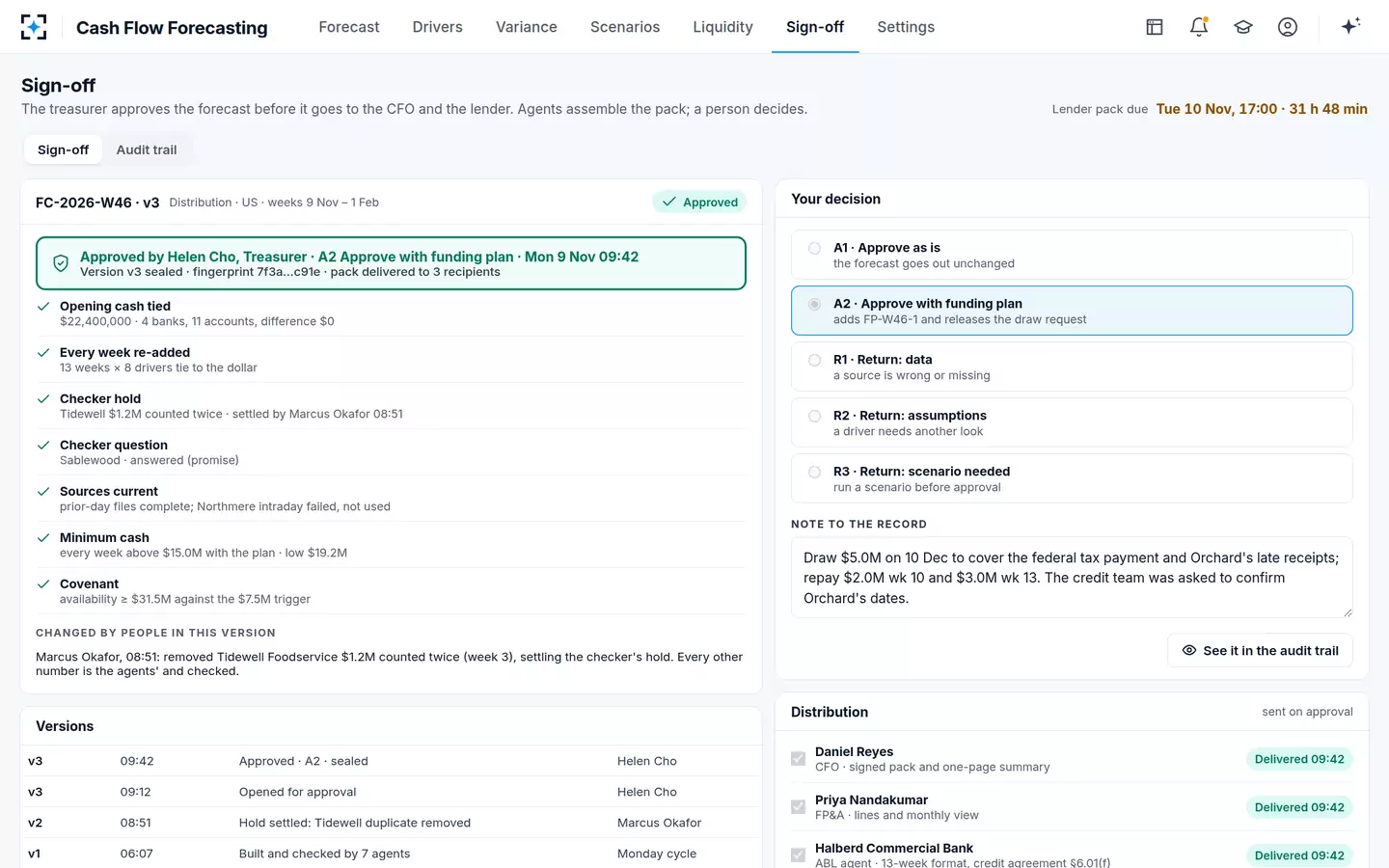1389x868 pixels.
Task: Select R2 Return: assumptions radio
Action: (815, 416)
